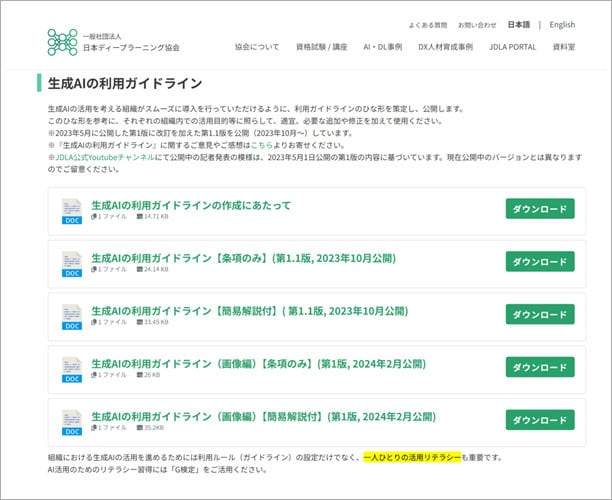Select DX人材育成事例 in navigation

coord(445,47)
